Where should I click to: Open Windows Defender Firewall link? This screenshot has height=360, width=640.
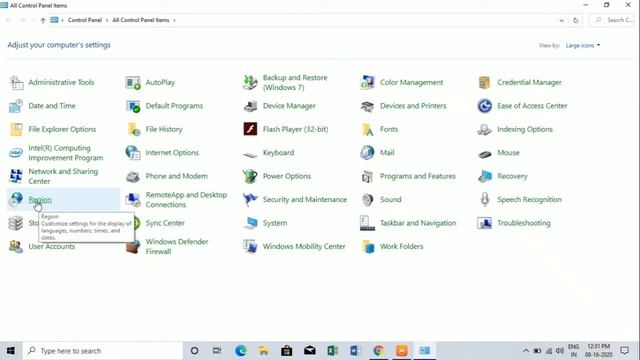pyautogui.click(x=177, y=247)
